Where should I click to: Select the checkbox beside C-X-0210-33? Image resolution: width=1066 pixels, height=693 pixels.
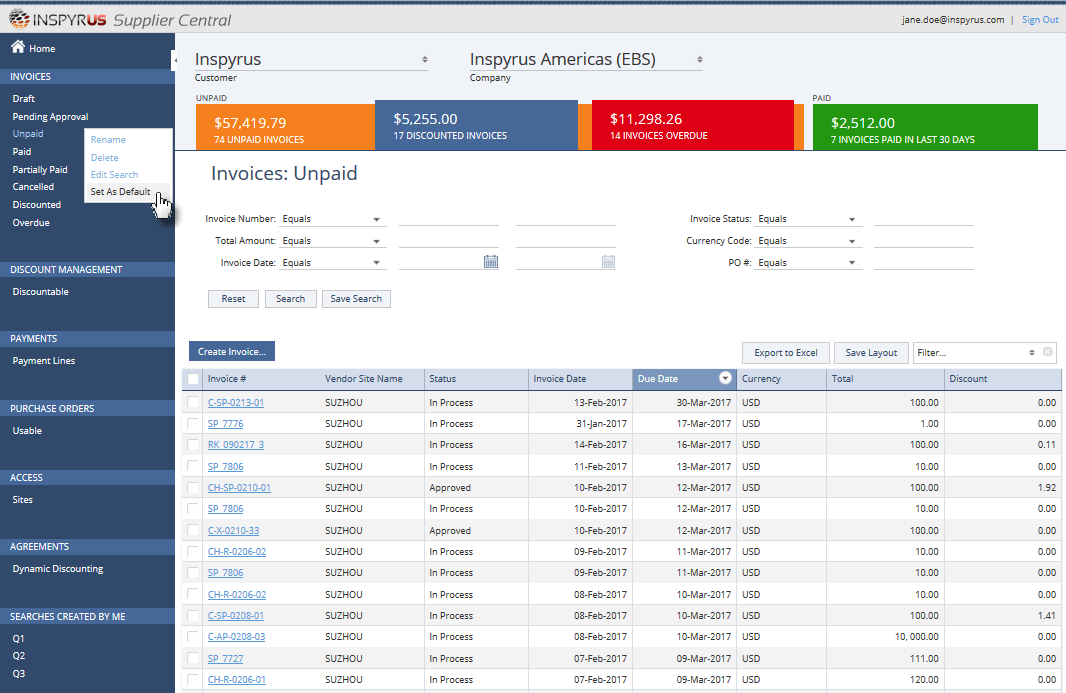pyautogui.click(x=193, y=530)
